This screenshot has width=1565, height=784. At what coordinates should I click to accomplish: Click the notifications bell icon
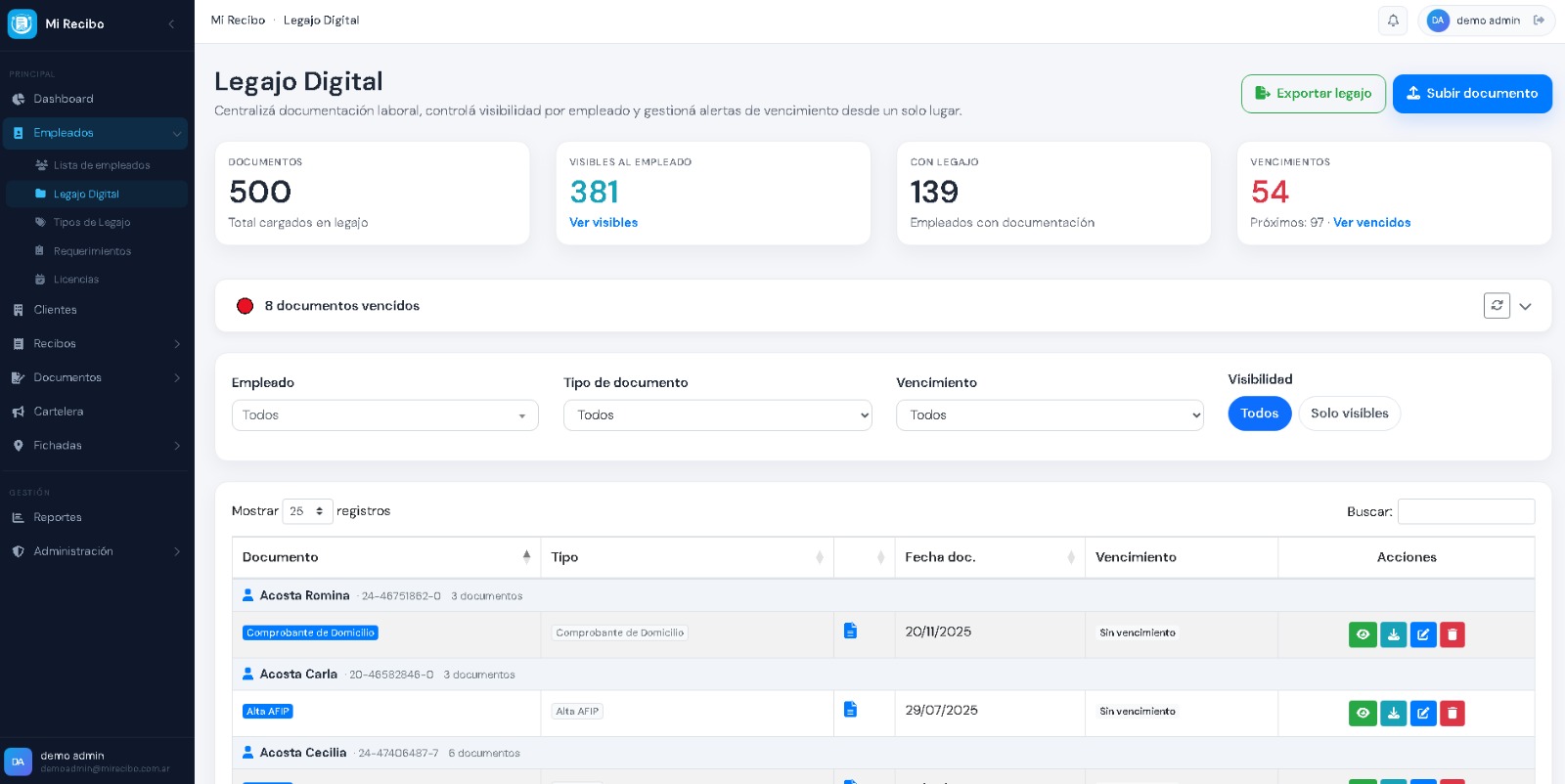(1393, 21)
